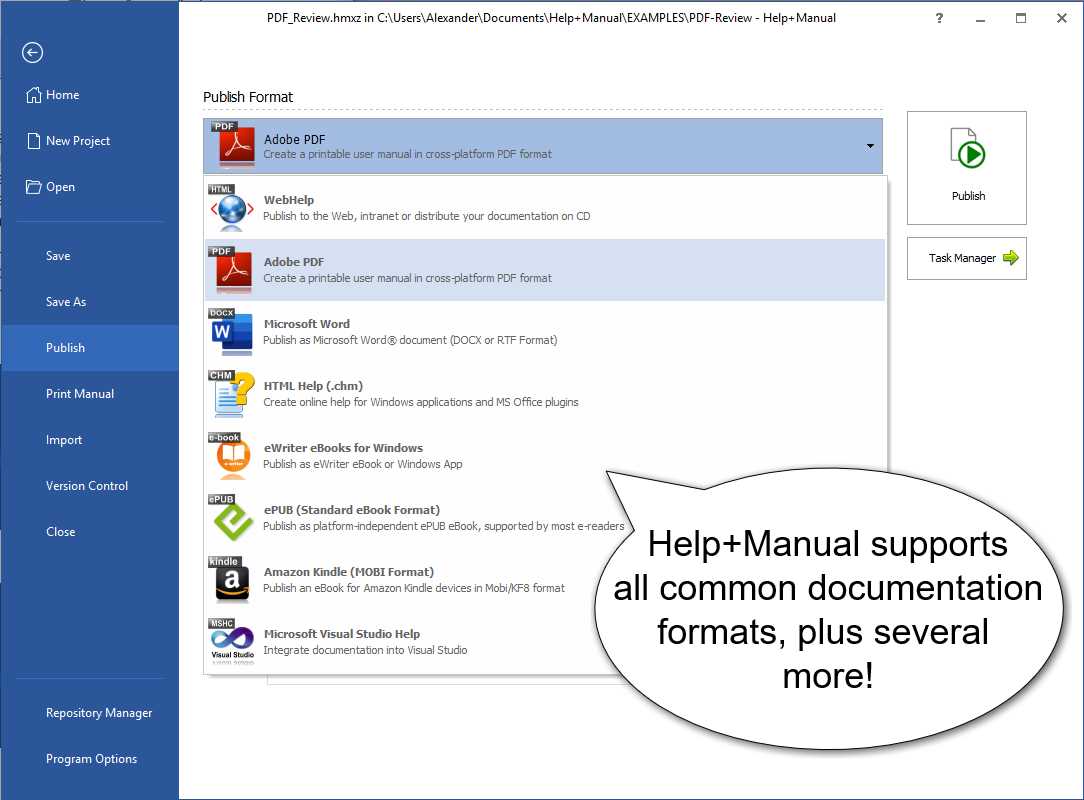The height and width of the screenshot is (800, 1084).
Task: Click the Microsoft Word DOCX icon
Action: [232, 332]
